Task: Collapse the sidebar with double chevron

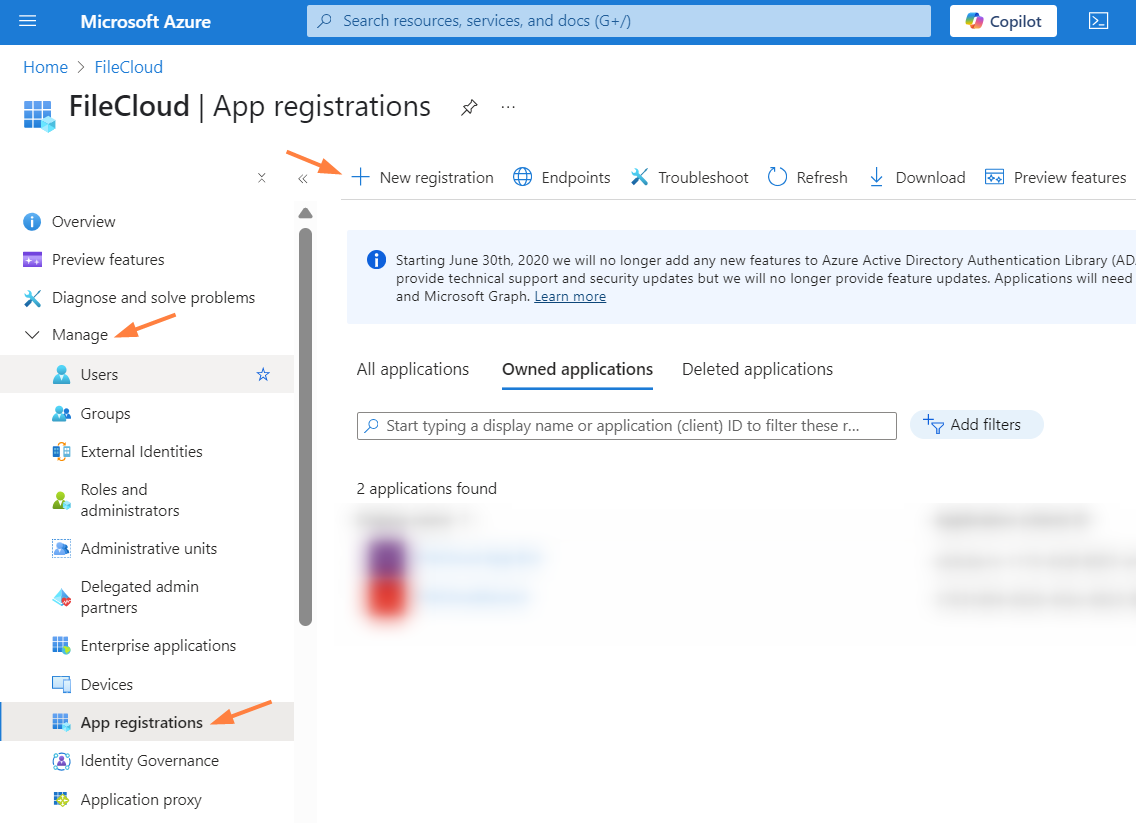Action: pyautogui.click(x=302, y=178)
